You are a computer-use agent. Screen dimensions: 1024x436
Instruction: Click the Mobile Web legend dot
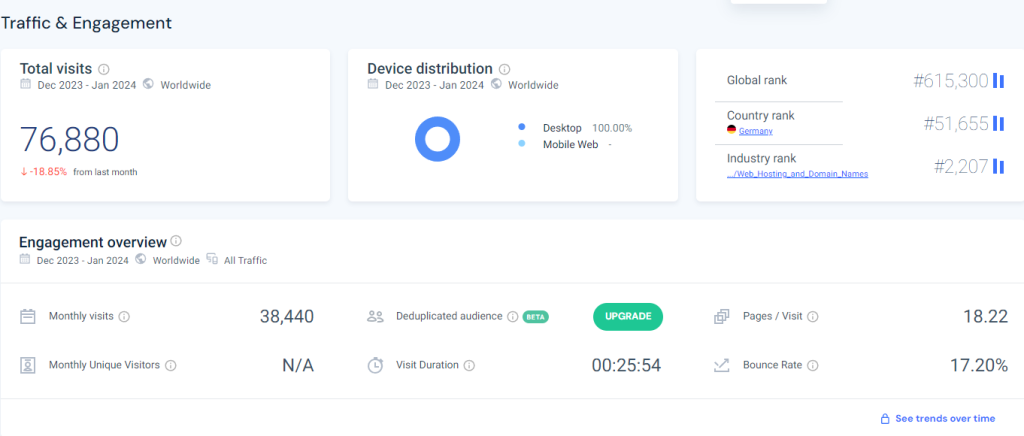[522, 145]
